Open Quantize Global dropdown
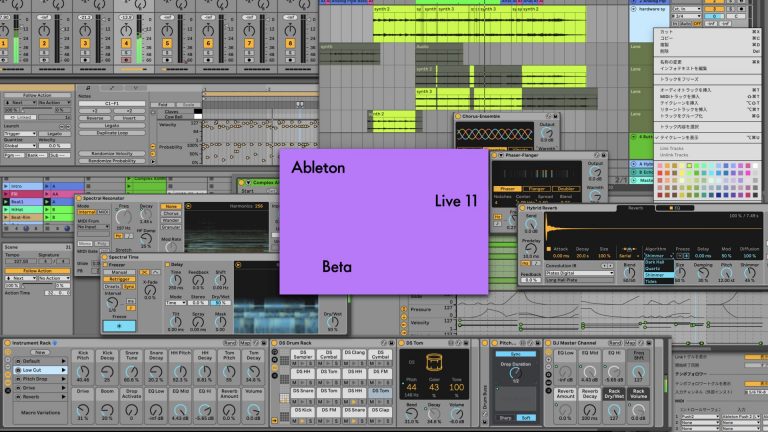Image resolution: width=768 pixels, height=432 pixels. (20, 145)
